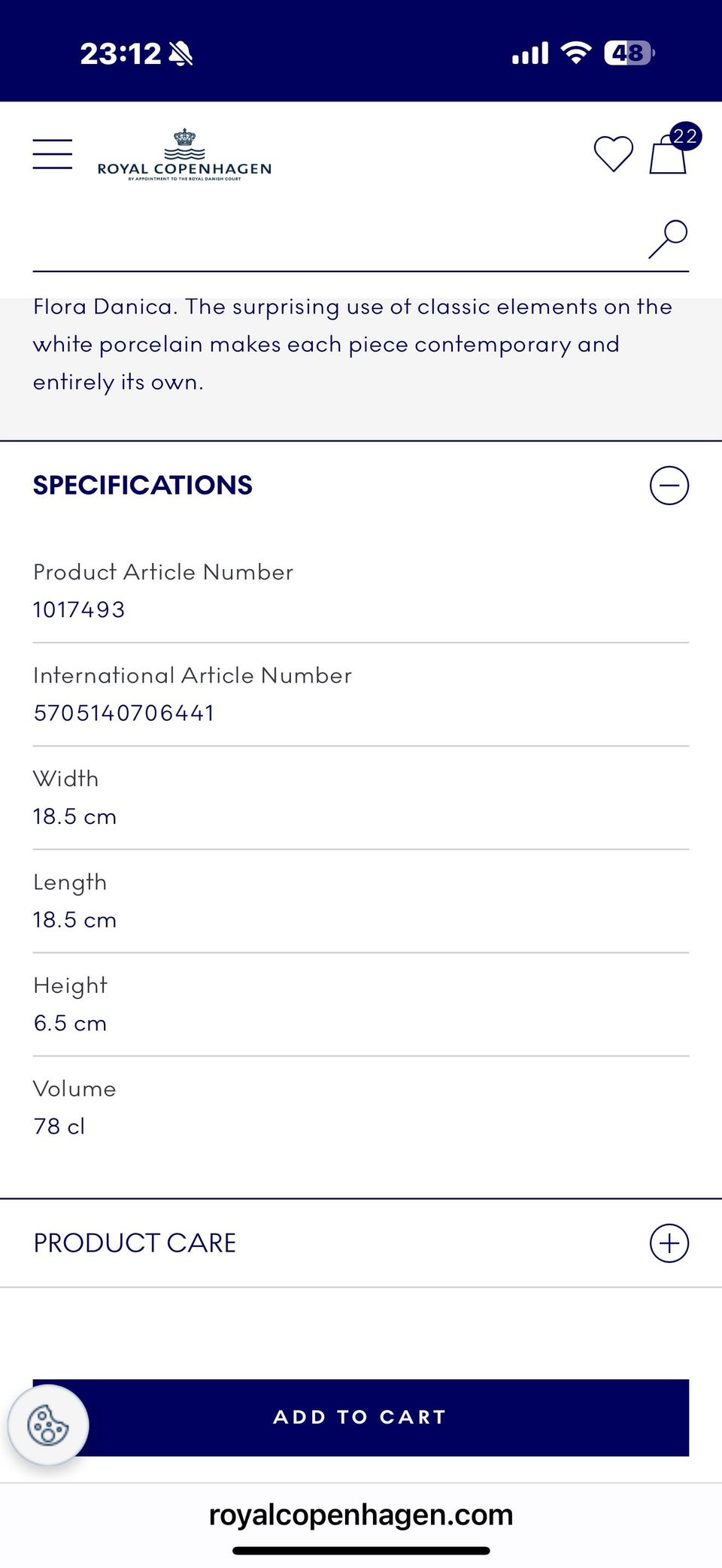Focus the search input field
Screen dimensions: 722x1568
pos(331,241)
